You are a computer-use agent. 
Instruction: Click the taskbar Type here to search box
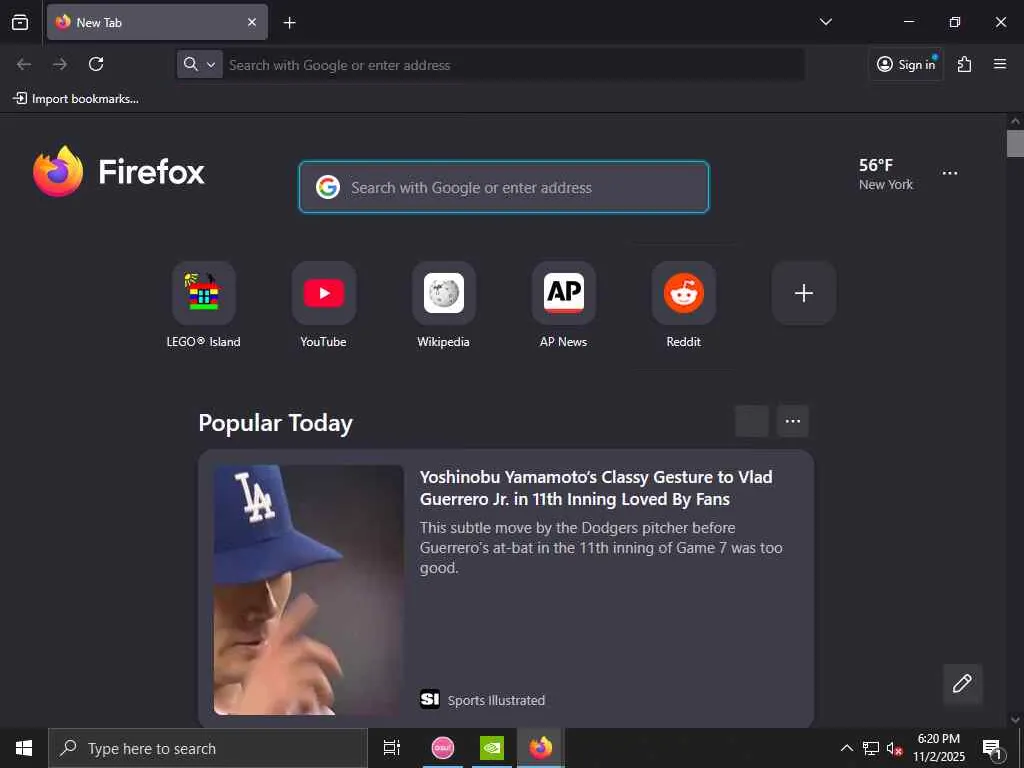208,748
